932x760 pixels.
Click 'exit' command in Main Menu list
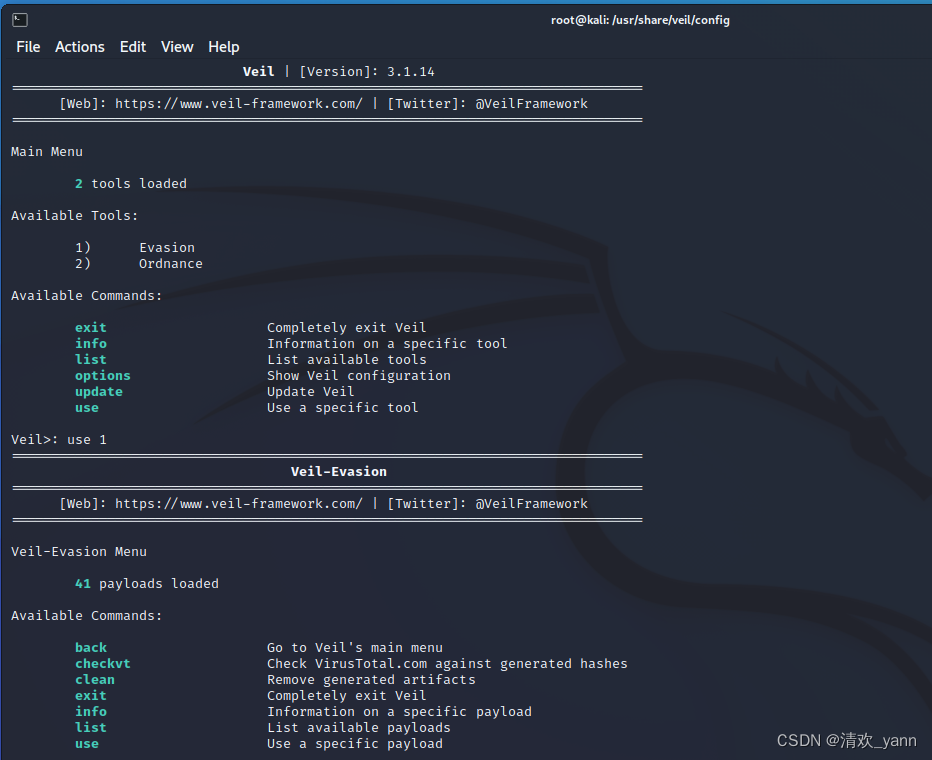click(90, 328)
